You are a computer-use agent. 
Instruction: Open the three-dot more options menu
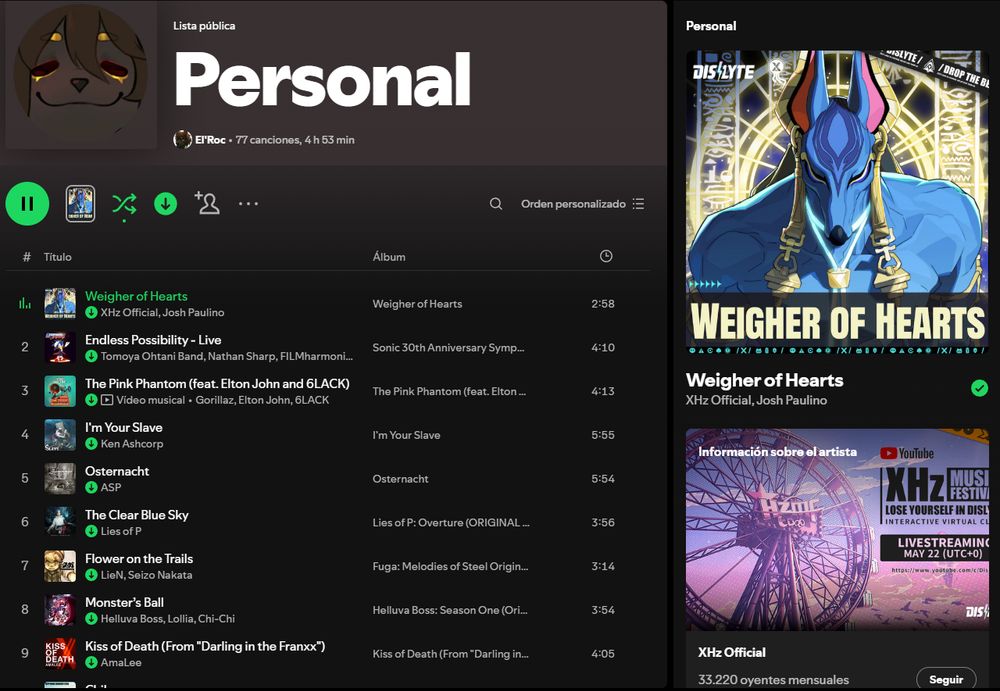tap(248, 204)
